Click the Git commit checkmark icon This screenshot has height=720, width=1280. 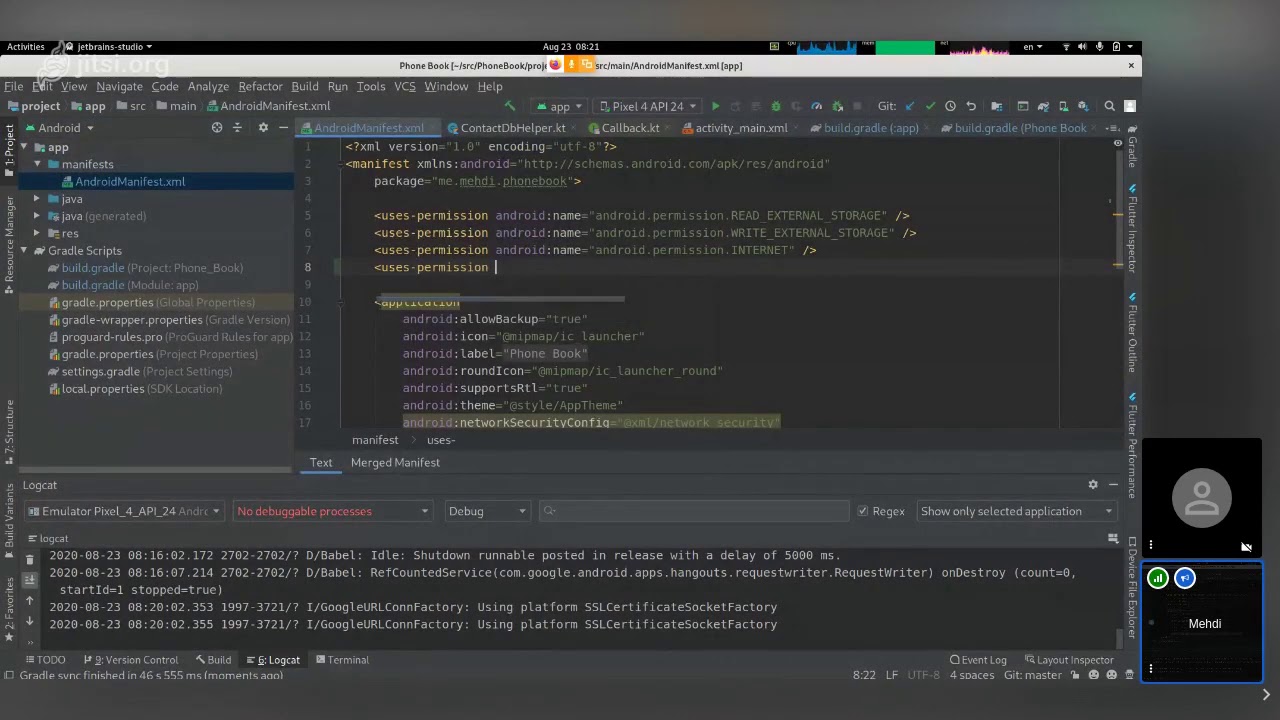point(930,106)
